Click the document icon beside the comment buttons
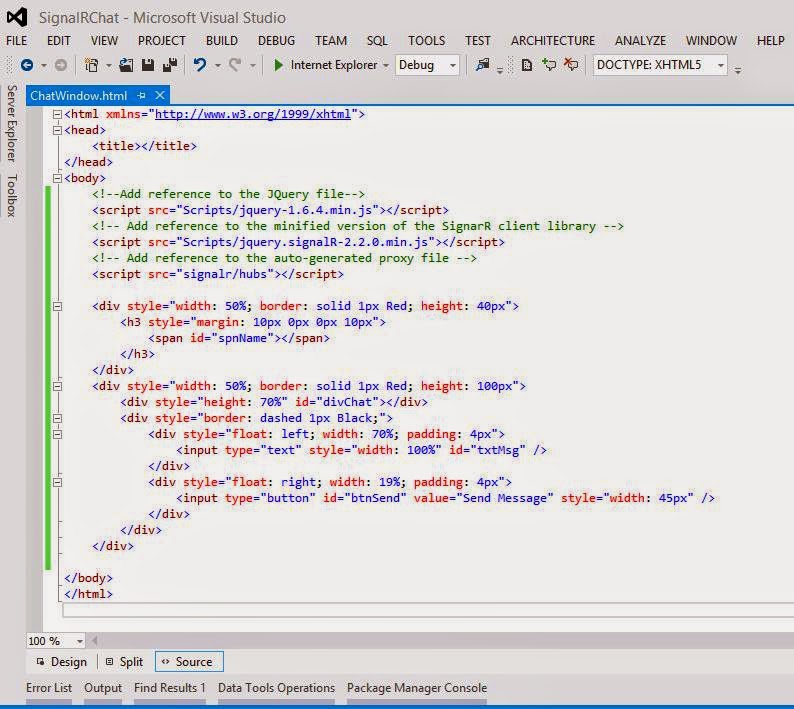 (x=527, y=65)
